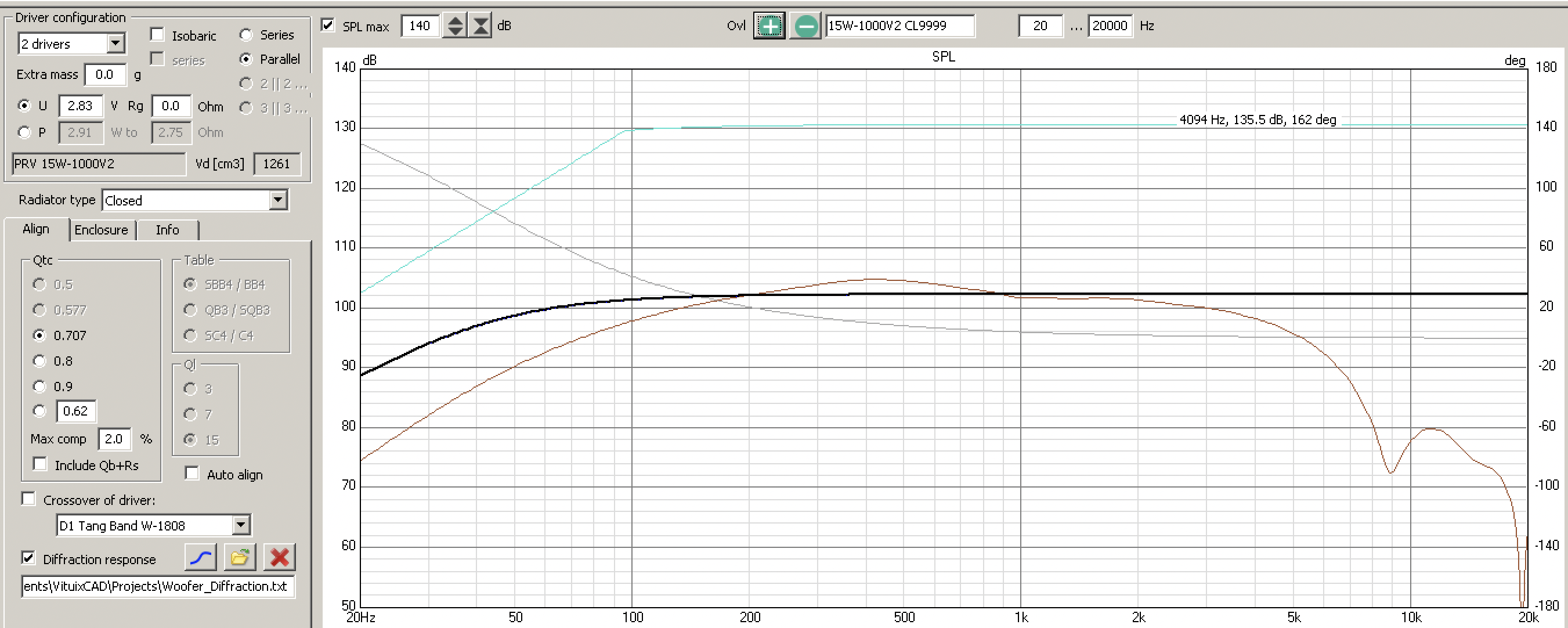Viewport: 1568px width, 628px height.
Task: Enable Isobaric checkbox
Action: (157, 35)
